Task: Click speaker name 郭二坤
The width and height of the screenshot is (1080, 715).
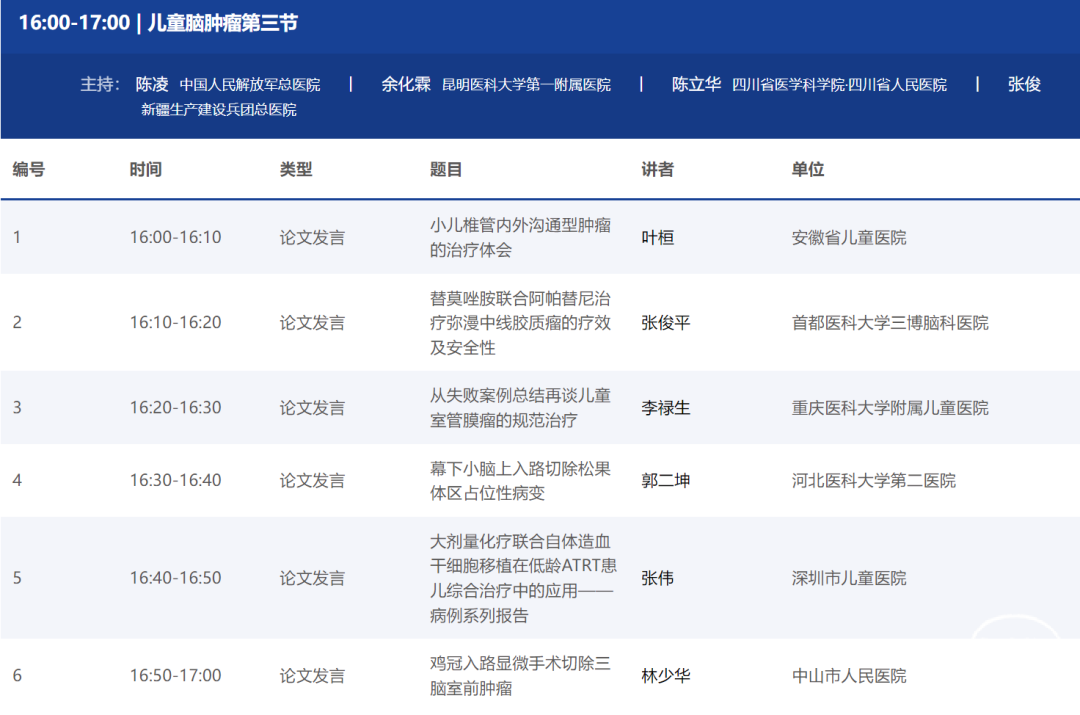Action: pyautogui.click(x=665, y=481)
